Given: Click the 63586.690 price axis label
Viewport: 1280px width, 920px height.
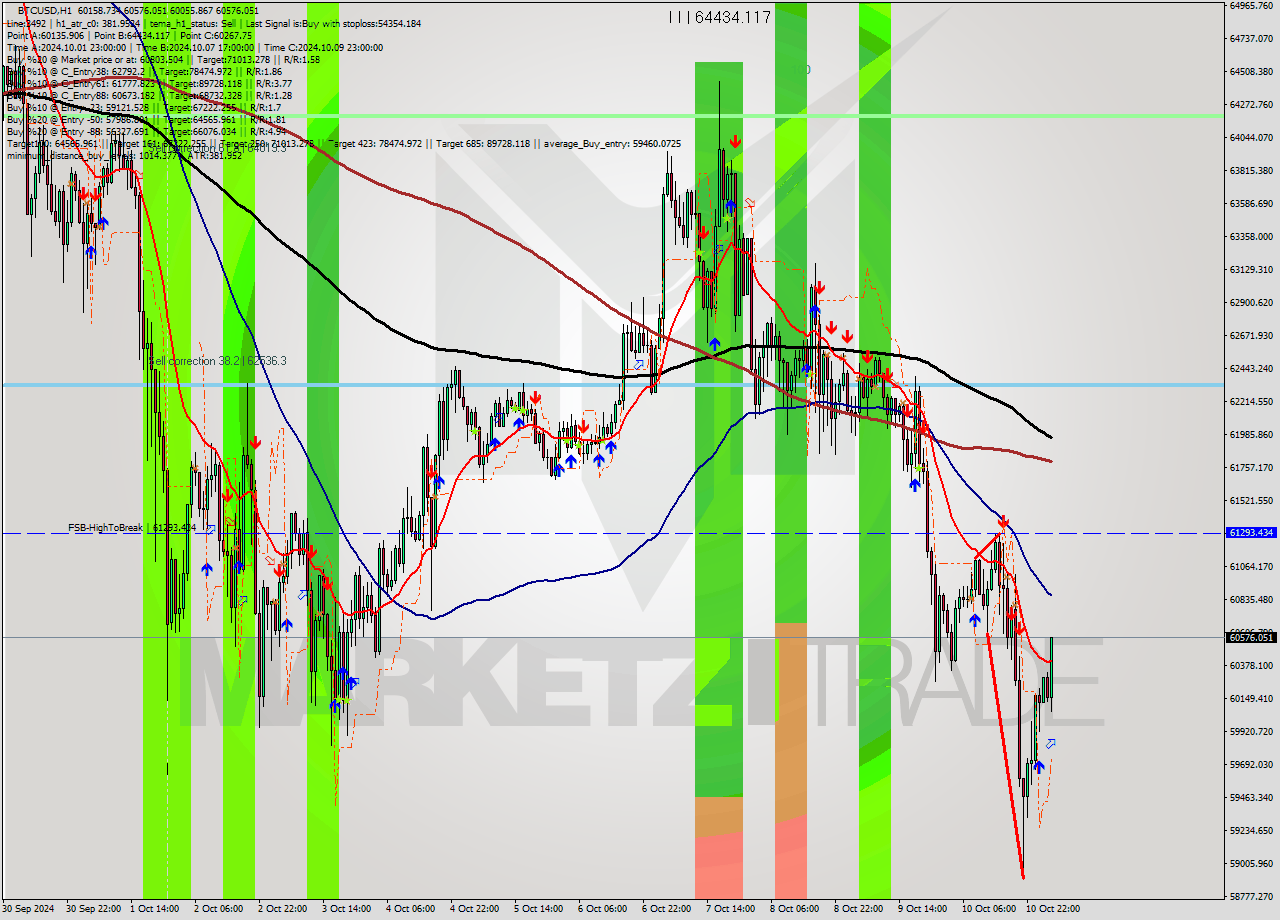Looking at the screenshot, I should 1250,204.
